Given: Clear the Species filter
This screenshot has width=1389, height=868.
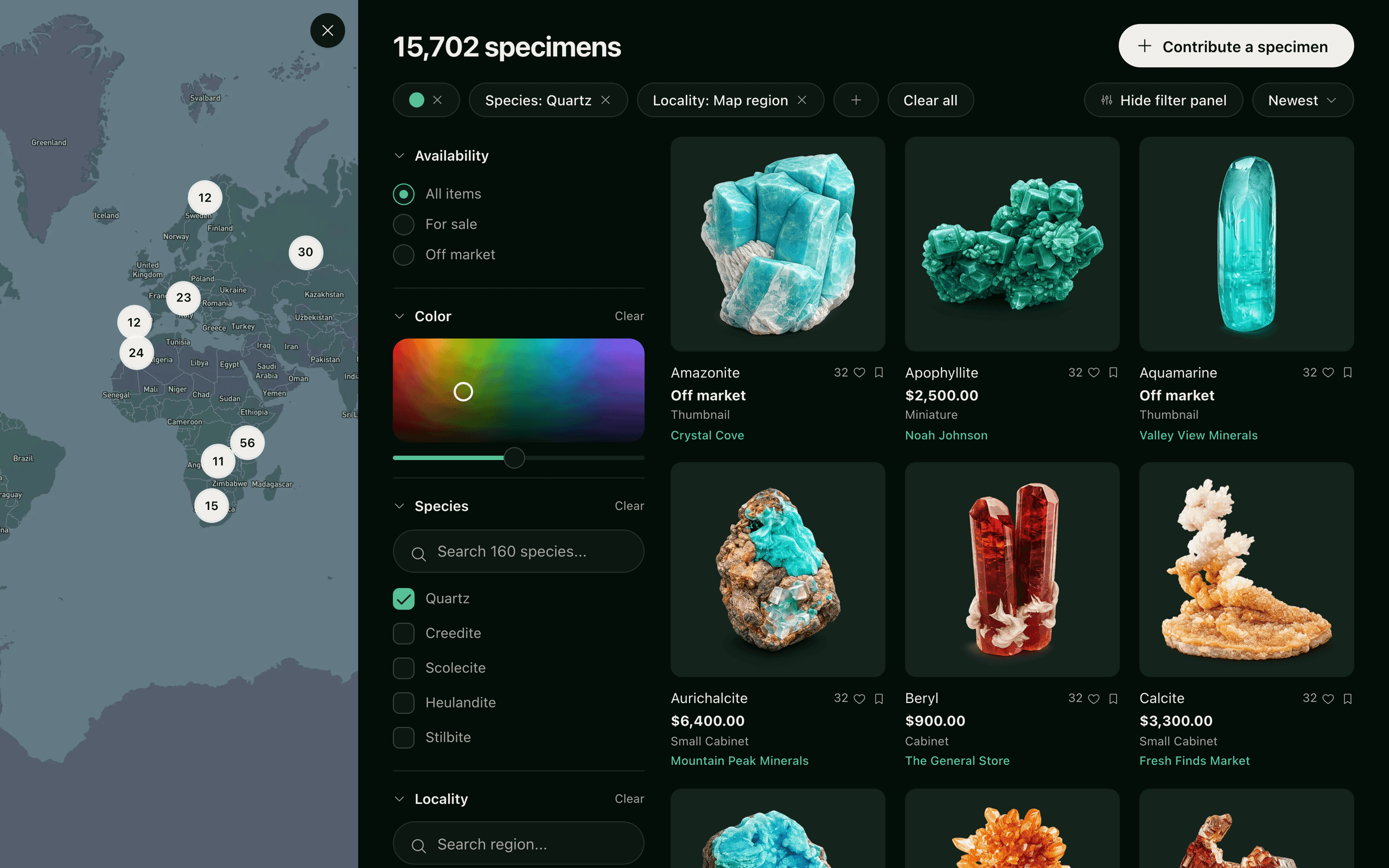Looking at the screenshot, I should (629, 506).
